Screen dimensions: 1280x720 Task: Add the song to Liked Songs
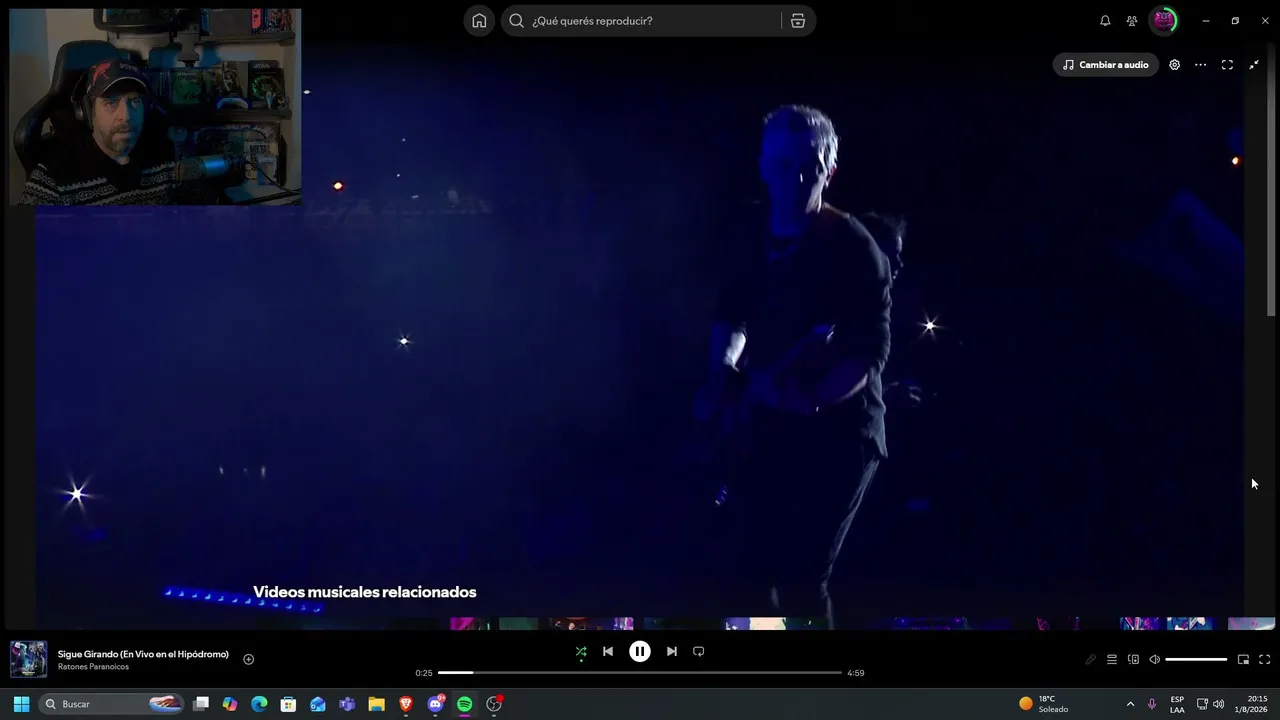pos(249,659)
